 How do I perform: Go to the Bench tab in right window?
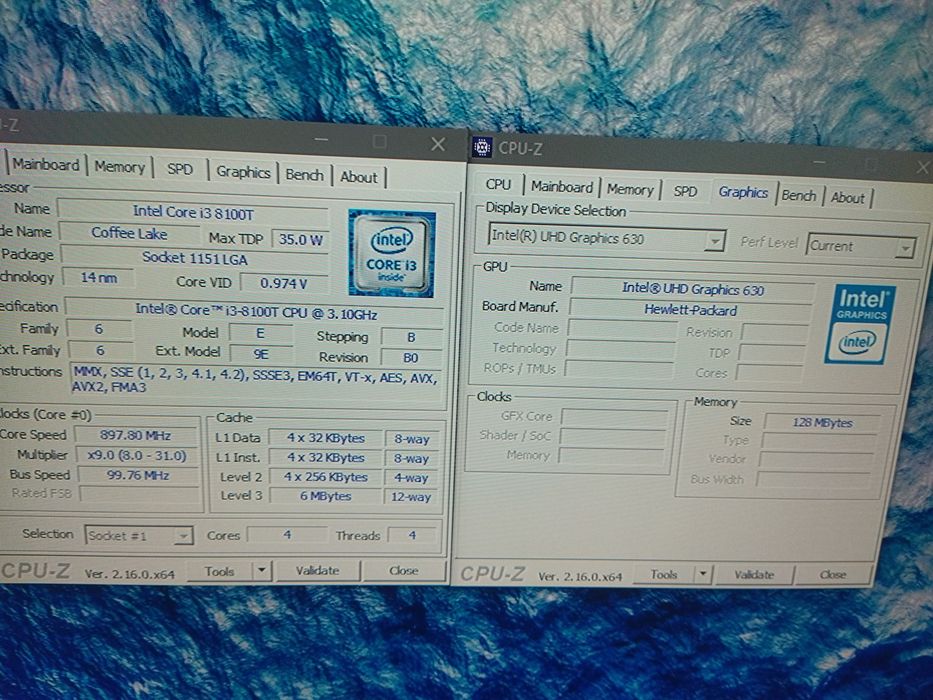pyautogui.click(x=799, y=196)
